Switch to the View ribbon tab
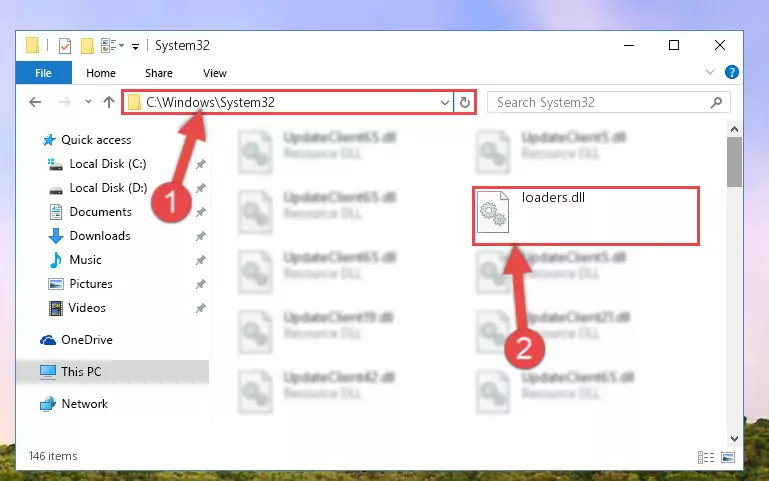Viewport: 769px width, 481px height. 215,73
